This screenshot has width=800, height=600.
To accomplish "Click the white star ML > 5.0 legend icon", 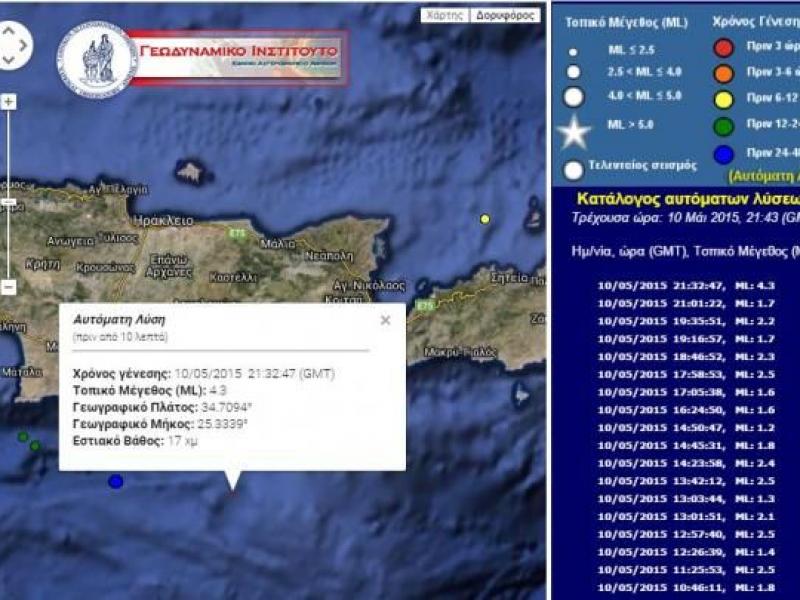I will pos(574,132).
